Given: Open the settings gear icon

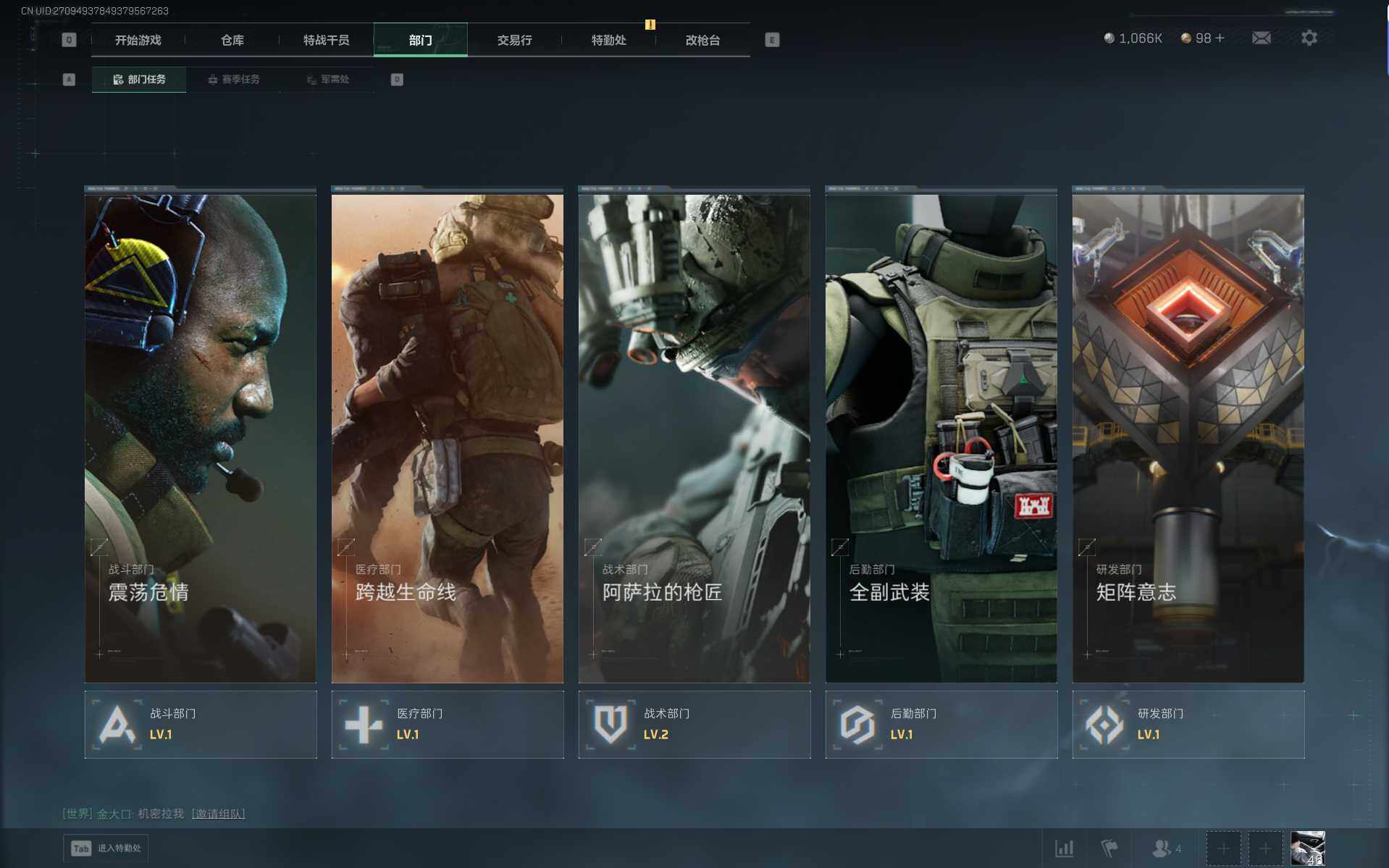Looking at the screenshot, I should 1309,38.
